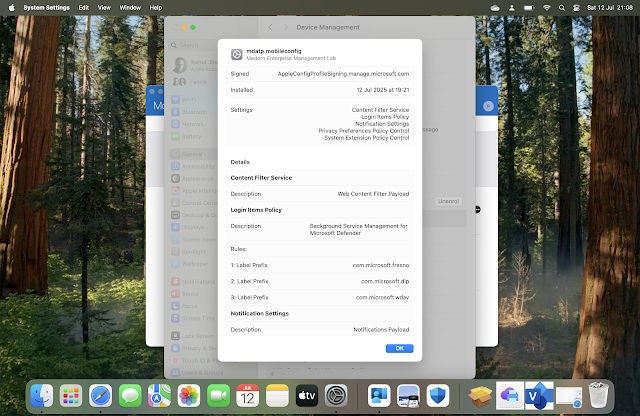Click the battery status icon in the menu bar
The height and width of the screenshot is (416, 640).
point(529,7)
